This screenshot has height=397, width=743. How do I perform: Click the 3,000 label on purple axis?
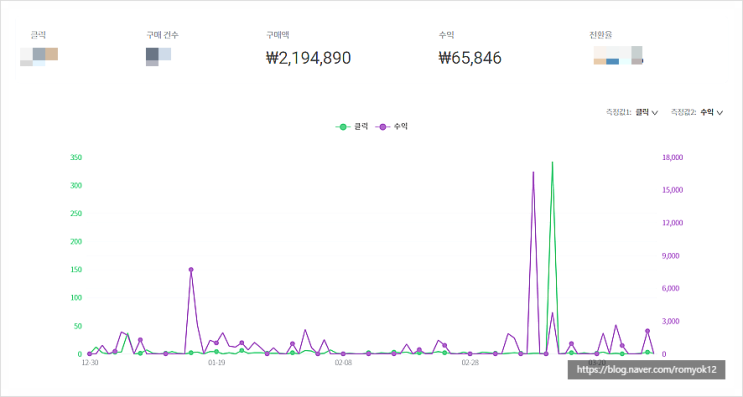click(x=671, y=321)
